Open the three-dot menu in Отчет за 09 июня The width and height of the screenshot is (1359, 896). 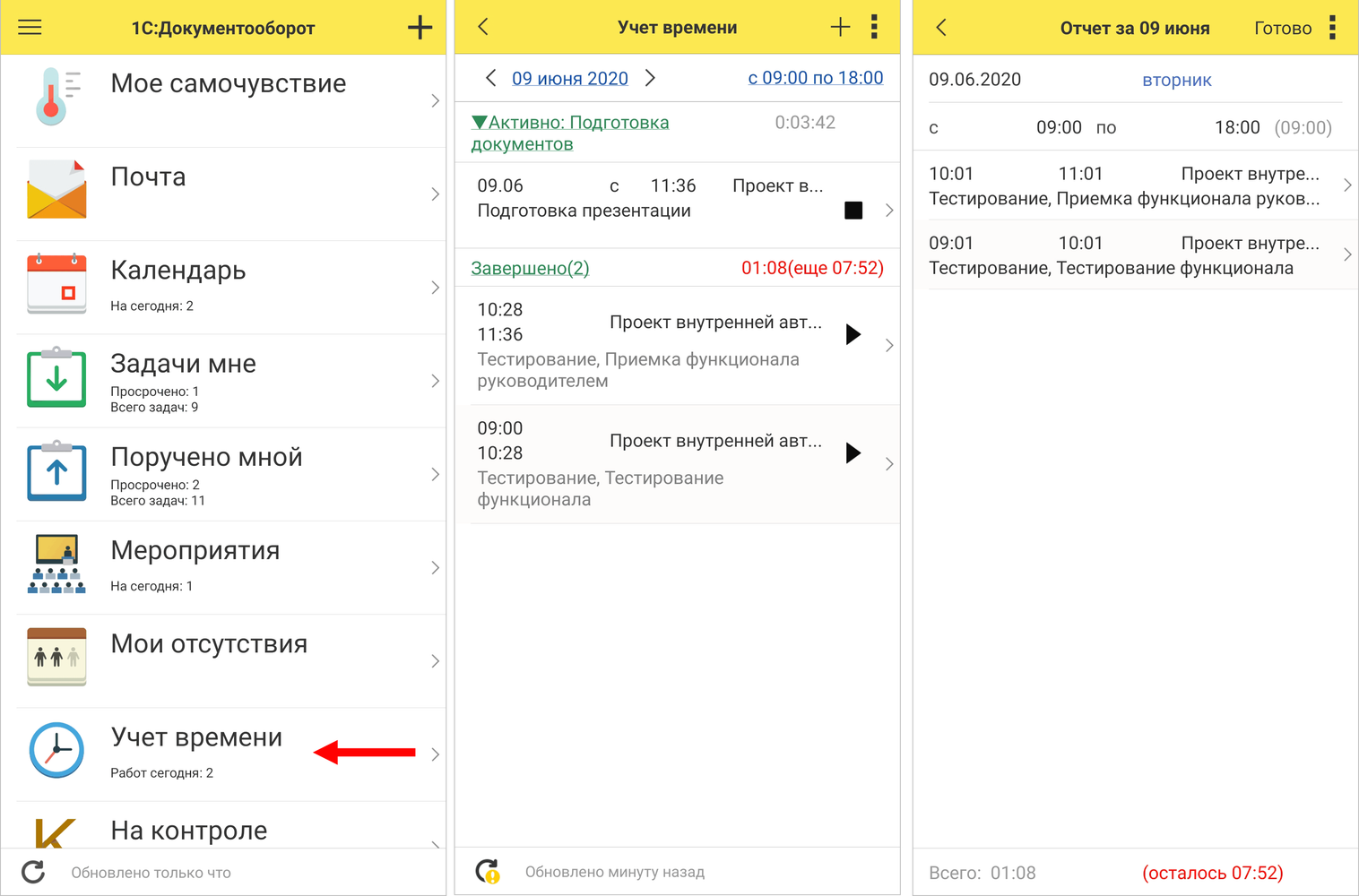tap(1332, 27)
